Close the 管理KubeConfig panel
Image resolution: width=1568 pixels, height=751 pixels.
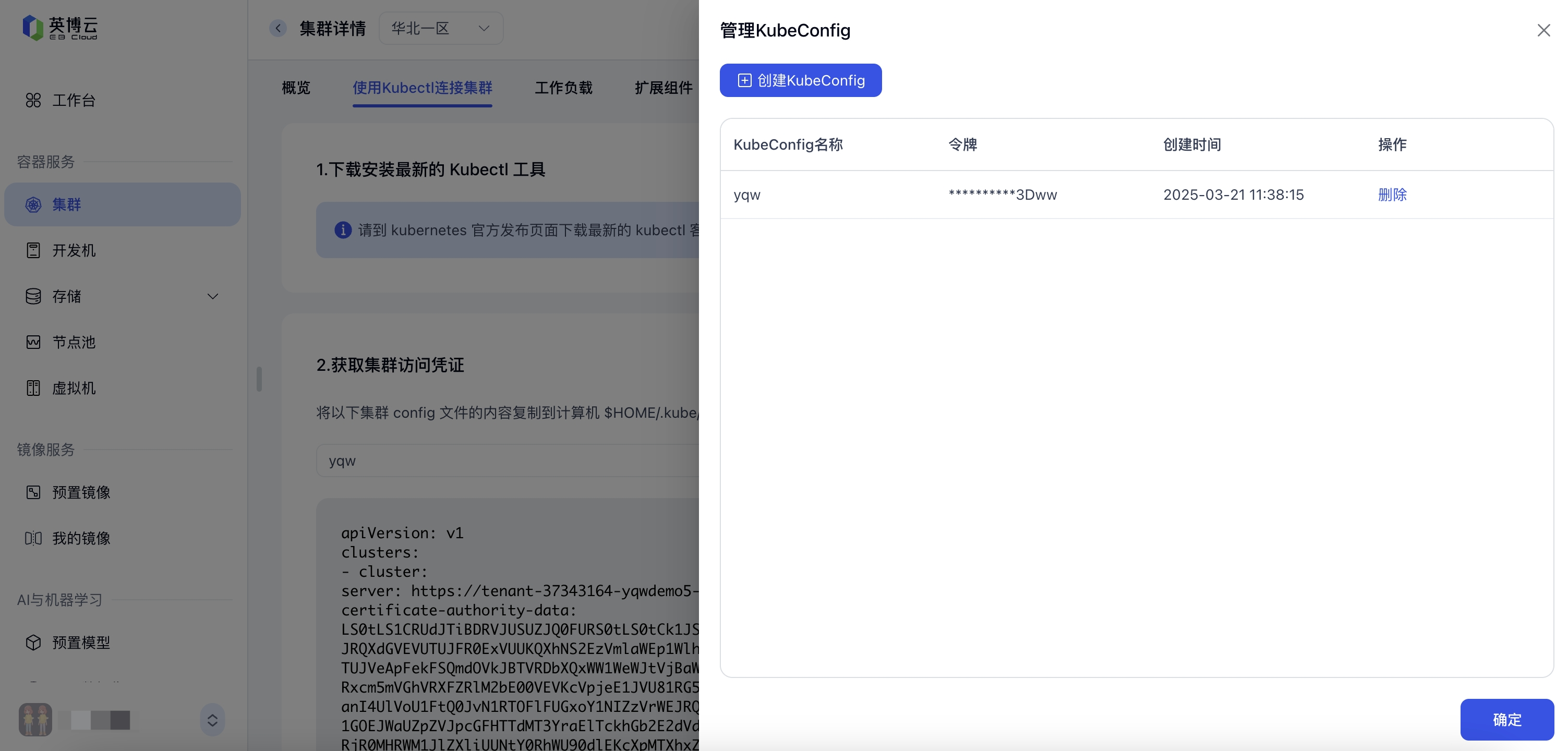[x=1543, y=30]
